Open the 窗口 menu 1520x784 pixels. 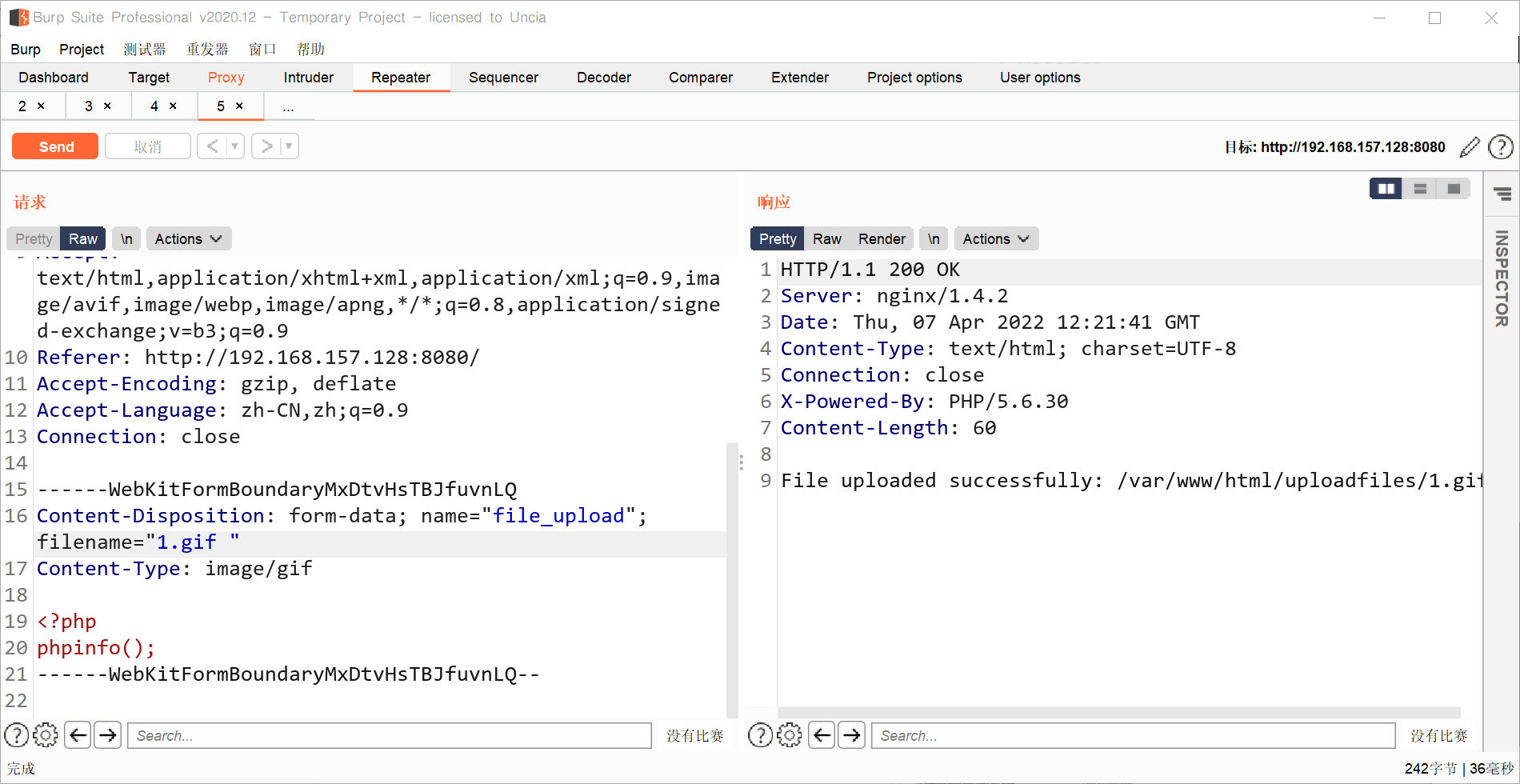point(262,50)
